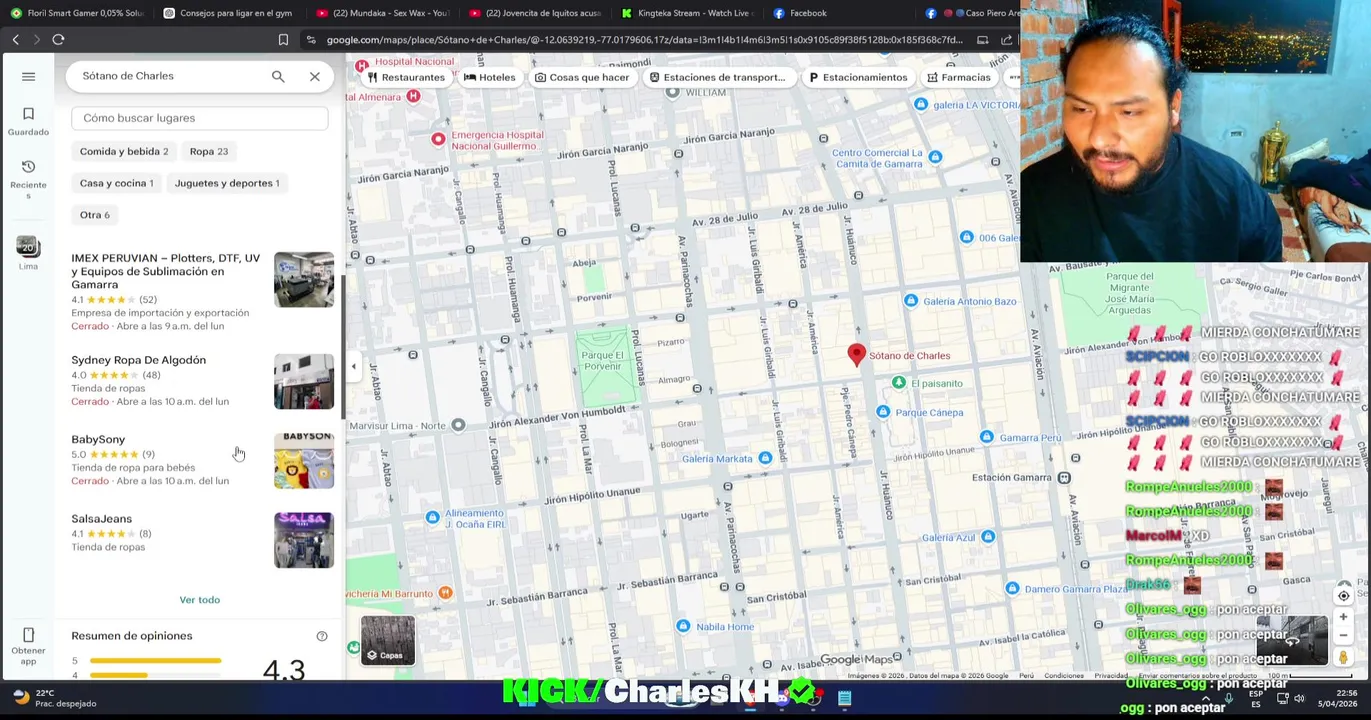Filter map by Hoteles chip
The height and width of the screenshot is (720, 1371).
489,77
